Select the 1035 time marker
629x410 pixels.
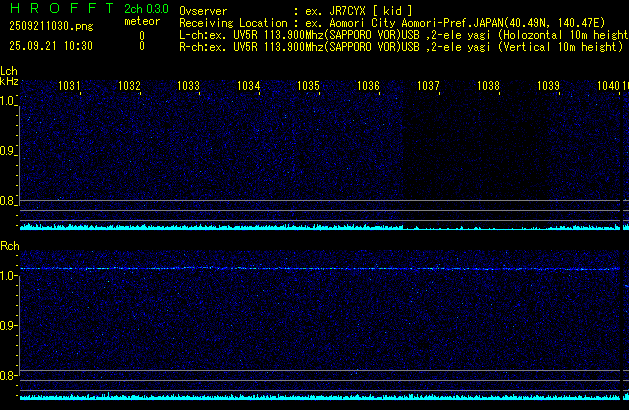pyautogui.click(x=308, y=87)
